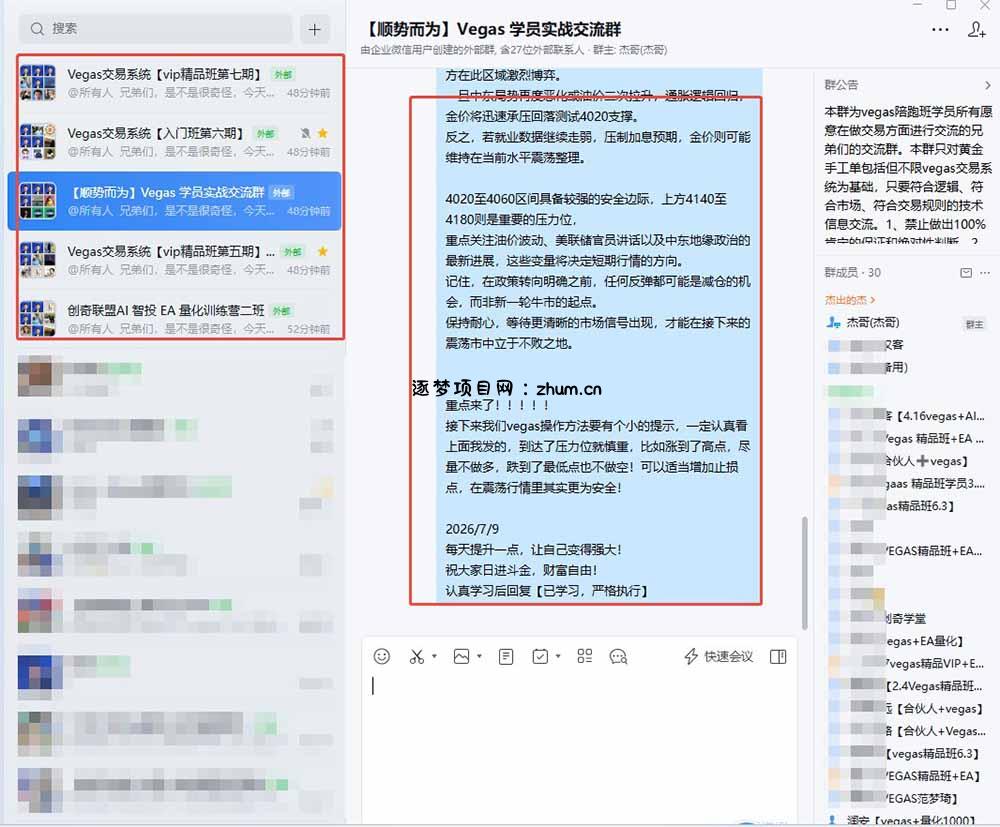The width and height of the screenshot is (1000, 827).
Task: Click the chat message scrollbar thumb
Action: pyautogui.click(x=805, y=573)
